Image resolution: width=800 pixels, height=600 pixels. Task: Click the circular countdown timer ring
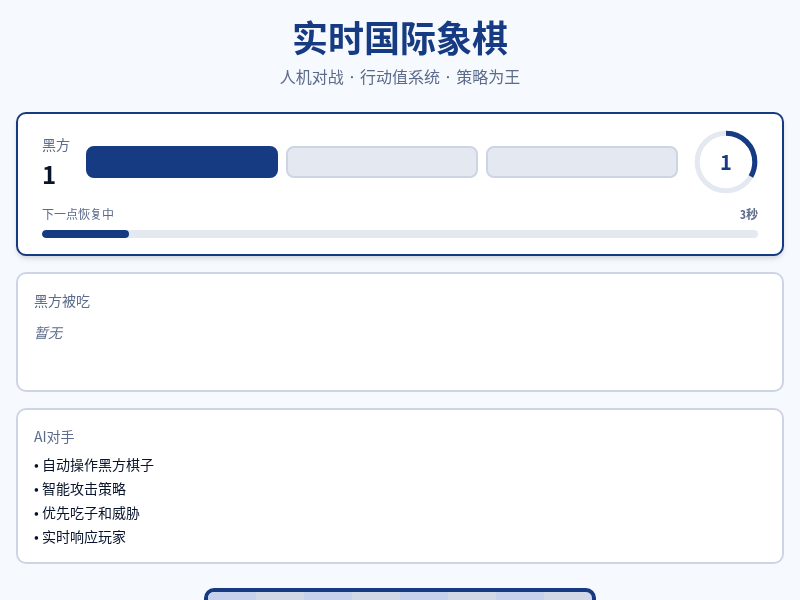point(726,162)
